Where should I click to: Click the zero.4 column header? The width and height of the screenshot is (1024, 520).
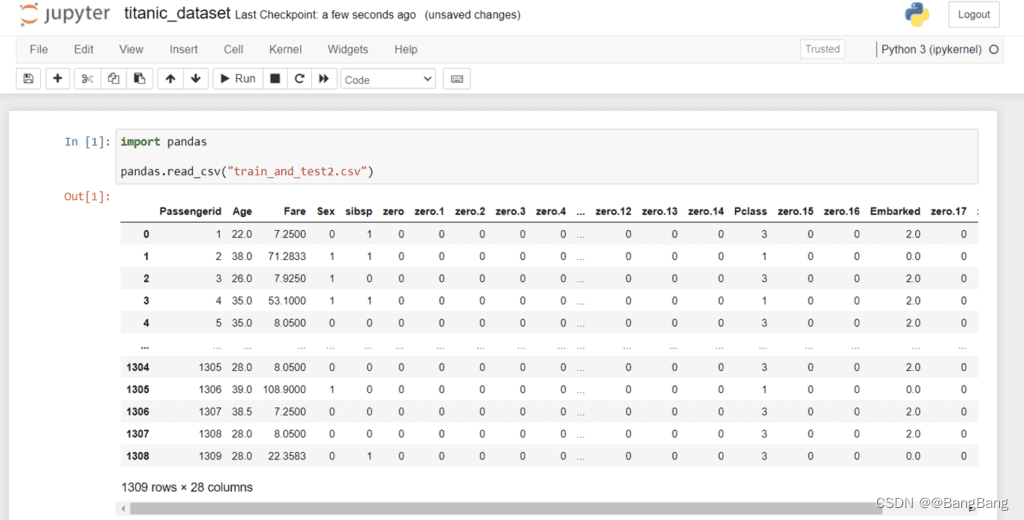pyautogui.click(x=551, y=212)
